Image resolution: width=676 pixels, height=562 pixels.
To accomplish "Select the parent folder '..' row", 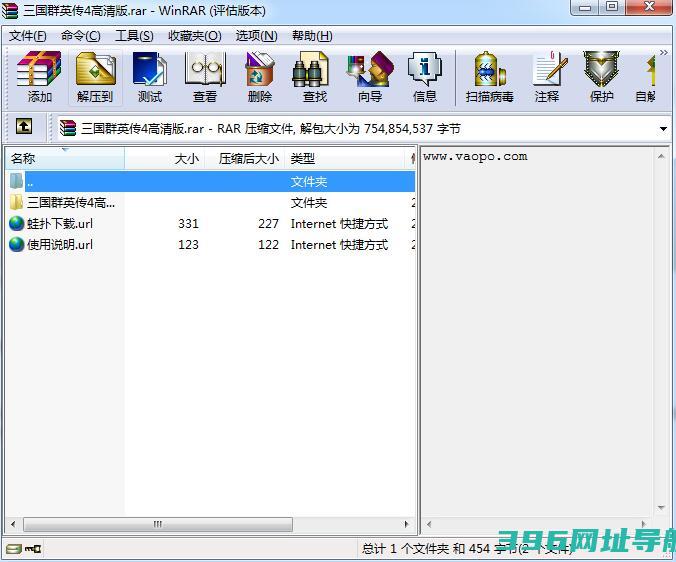I will click(x=211, y=181).
